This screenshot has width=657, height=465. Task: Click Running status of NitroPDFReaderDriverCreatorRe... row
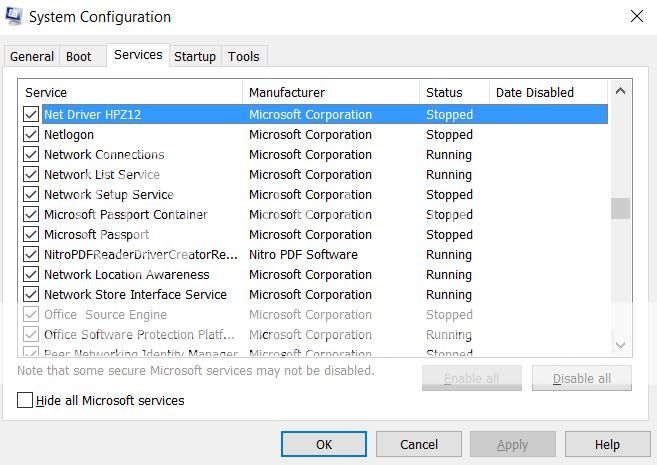click(x=449, y=254)
